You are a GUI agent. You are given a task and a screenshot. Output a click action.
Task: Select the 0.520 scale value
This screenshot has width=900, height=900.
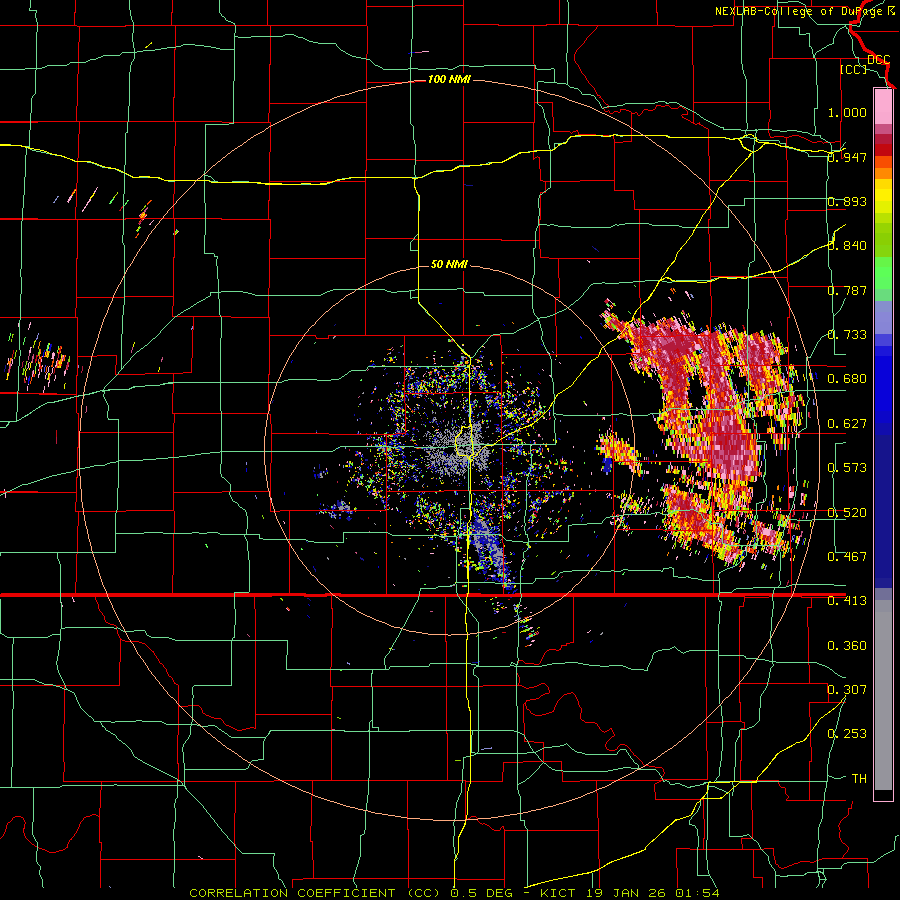(x=847, y=513)
